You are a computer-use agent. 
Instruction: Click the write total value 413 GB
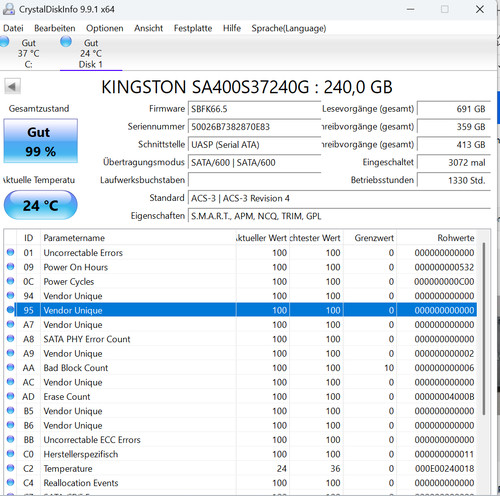[454, 145]
